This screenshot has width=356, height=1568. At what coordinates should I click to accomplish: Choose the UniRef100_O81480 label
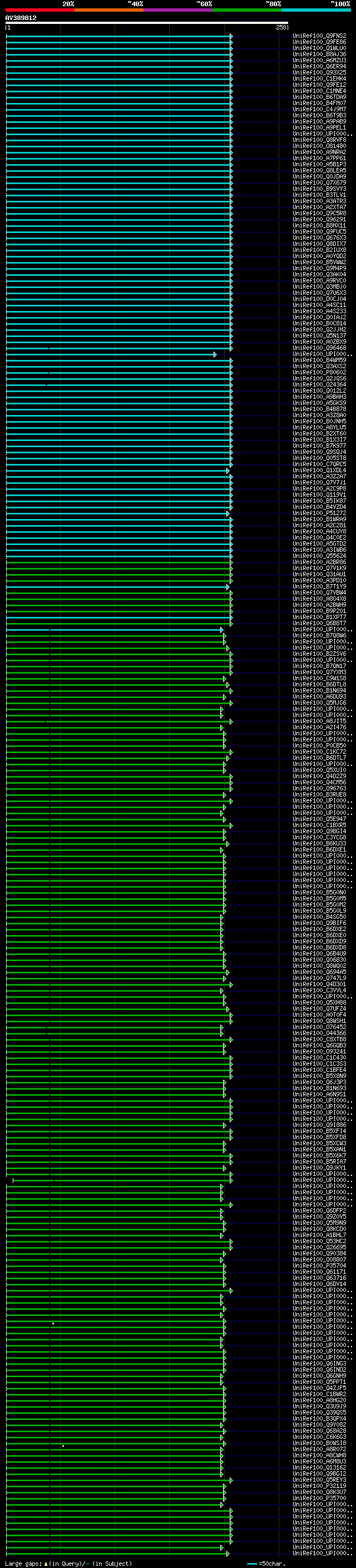pos(319,146)
